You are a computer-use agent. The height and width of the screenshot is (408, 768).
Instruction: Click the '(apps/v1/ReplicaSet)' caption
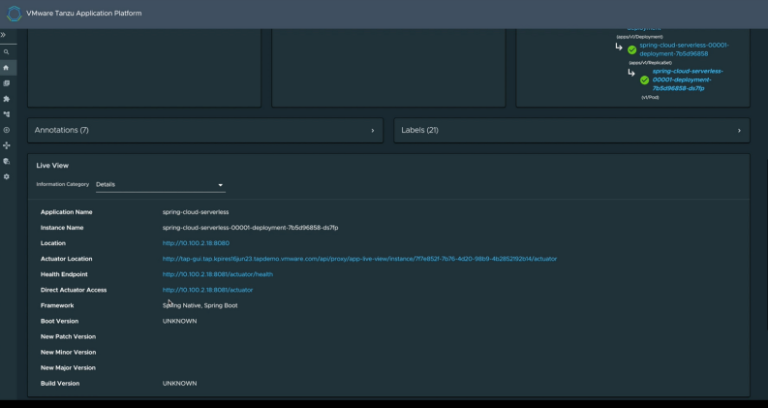(x=650, y=63)
